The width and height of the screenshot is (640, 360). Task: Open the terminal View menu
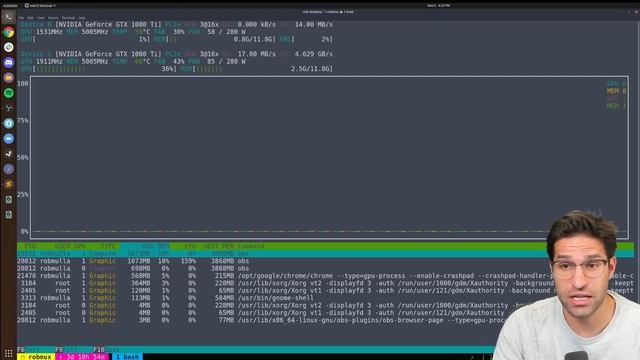click(x=41, y=18)
